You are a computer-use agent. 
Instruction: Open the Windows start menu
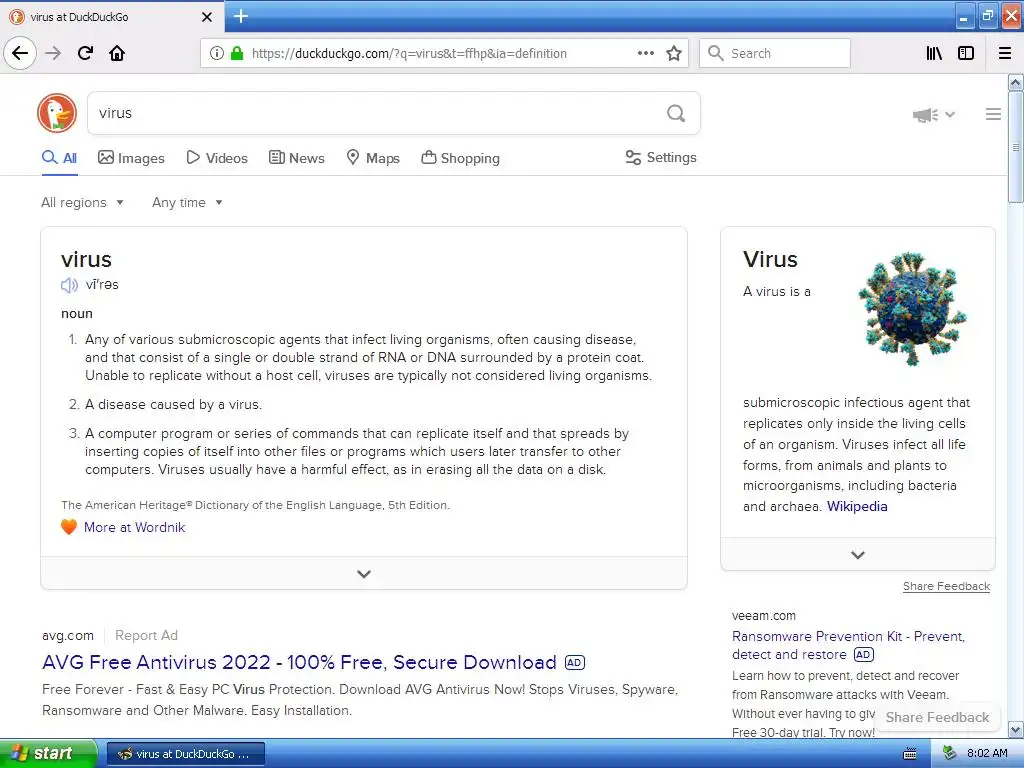[48, 754]
